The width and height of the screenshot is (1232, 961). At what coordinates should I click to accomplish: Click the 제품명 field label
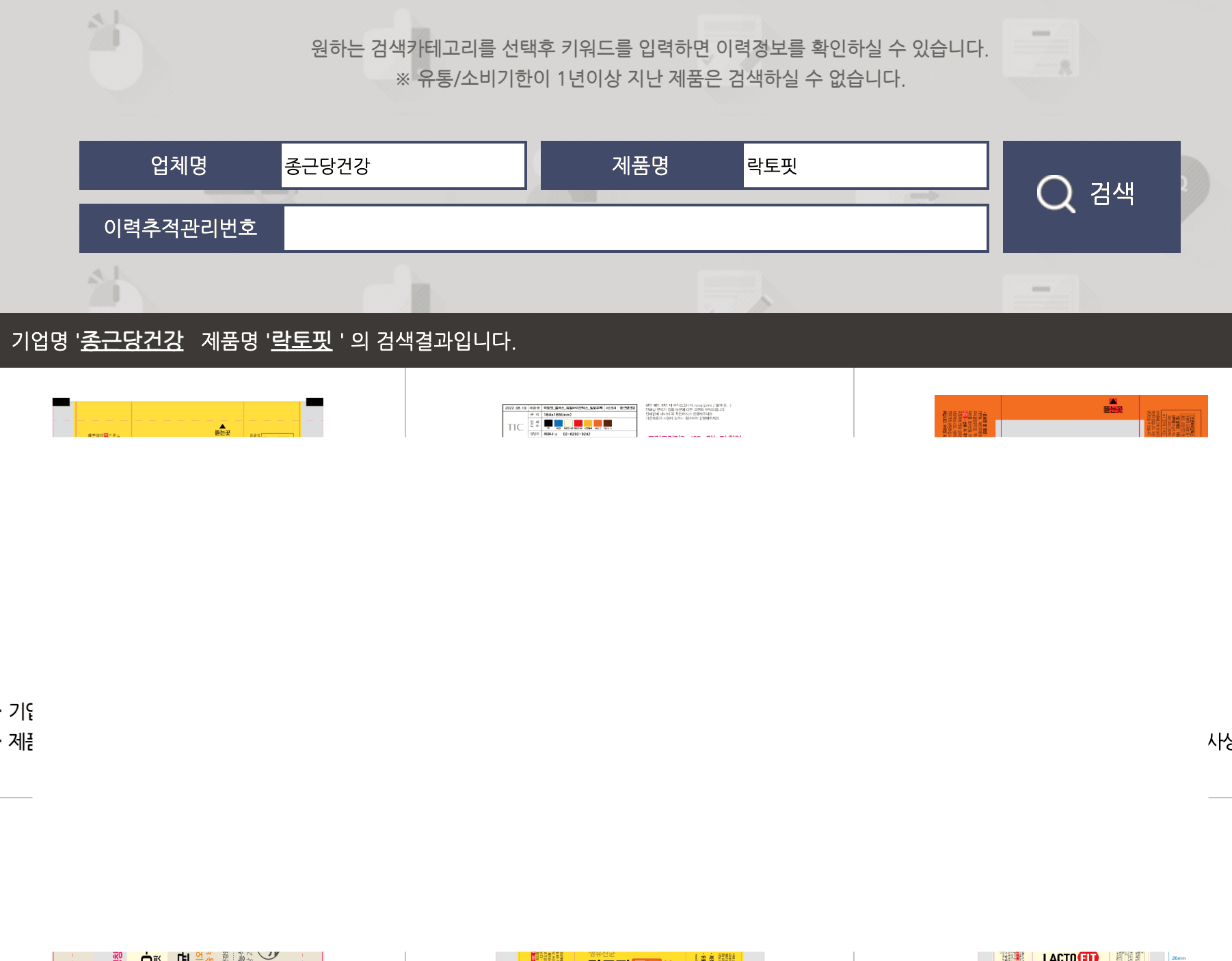[641, 165]
